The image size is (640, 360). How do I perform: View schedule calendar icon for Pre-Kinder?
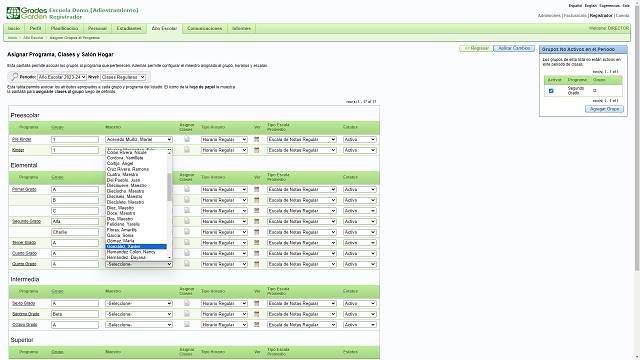click(257, 140)
